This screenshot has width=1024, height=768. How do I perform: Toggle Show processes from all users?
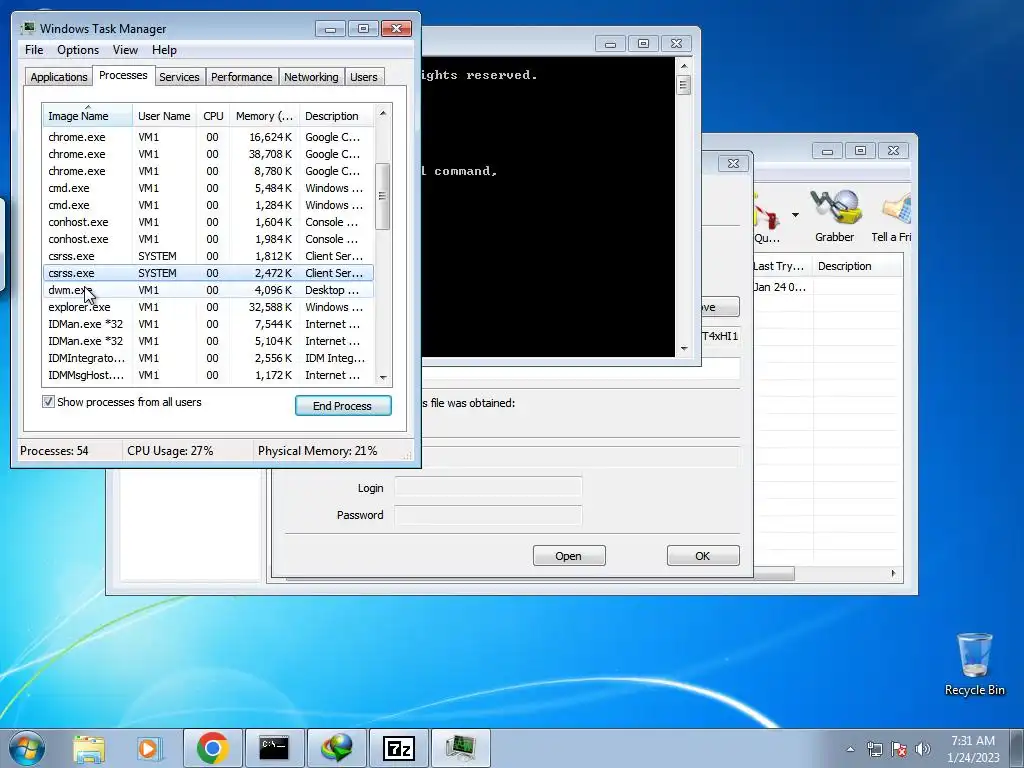[48, 402]
